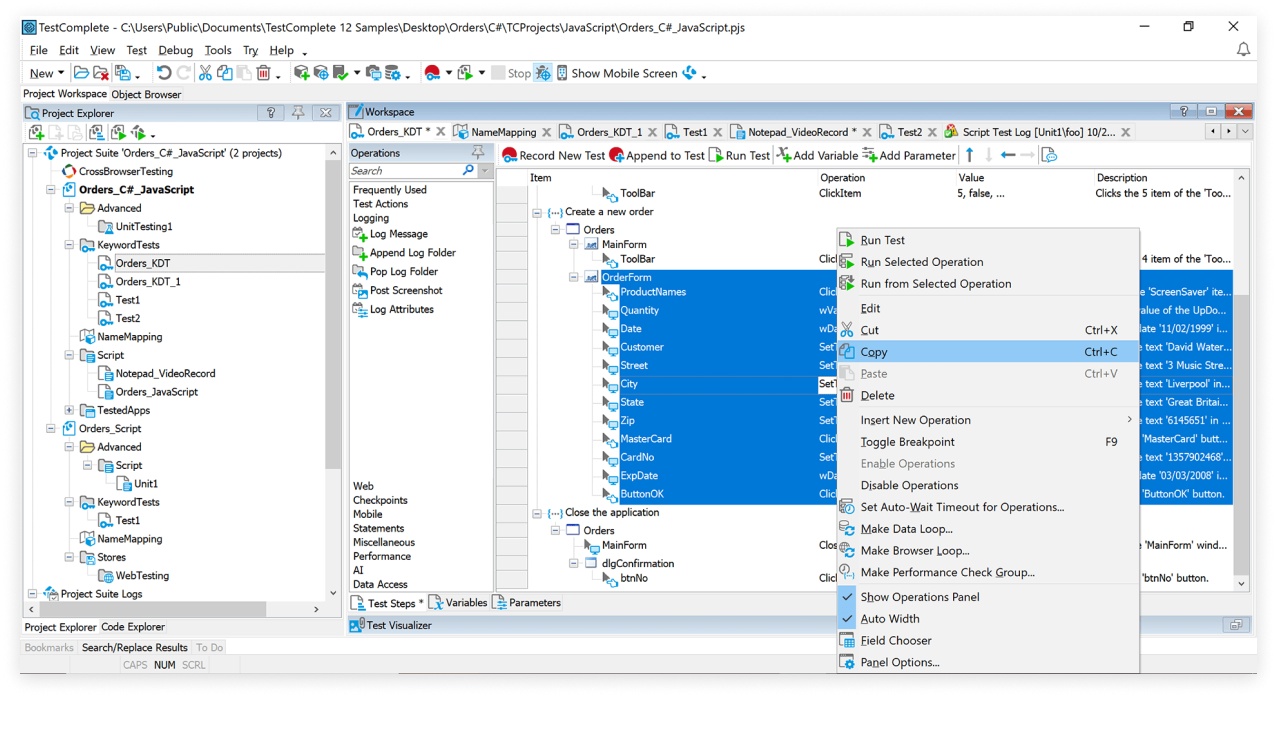The width and height of the screenshot is (1277, 736).
Task: Click the Append to Test button
Action: pyautogui.click(x=657, y=155)
